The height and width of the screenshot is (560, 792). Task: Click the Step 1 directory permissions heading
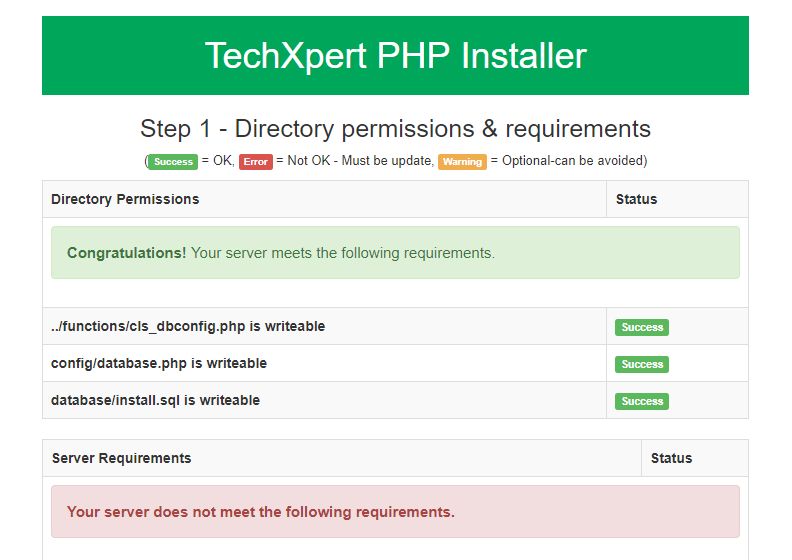click(x=395, y=129)
